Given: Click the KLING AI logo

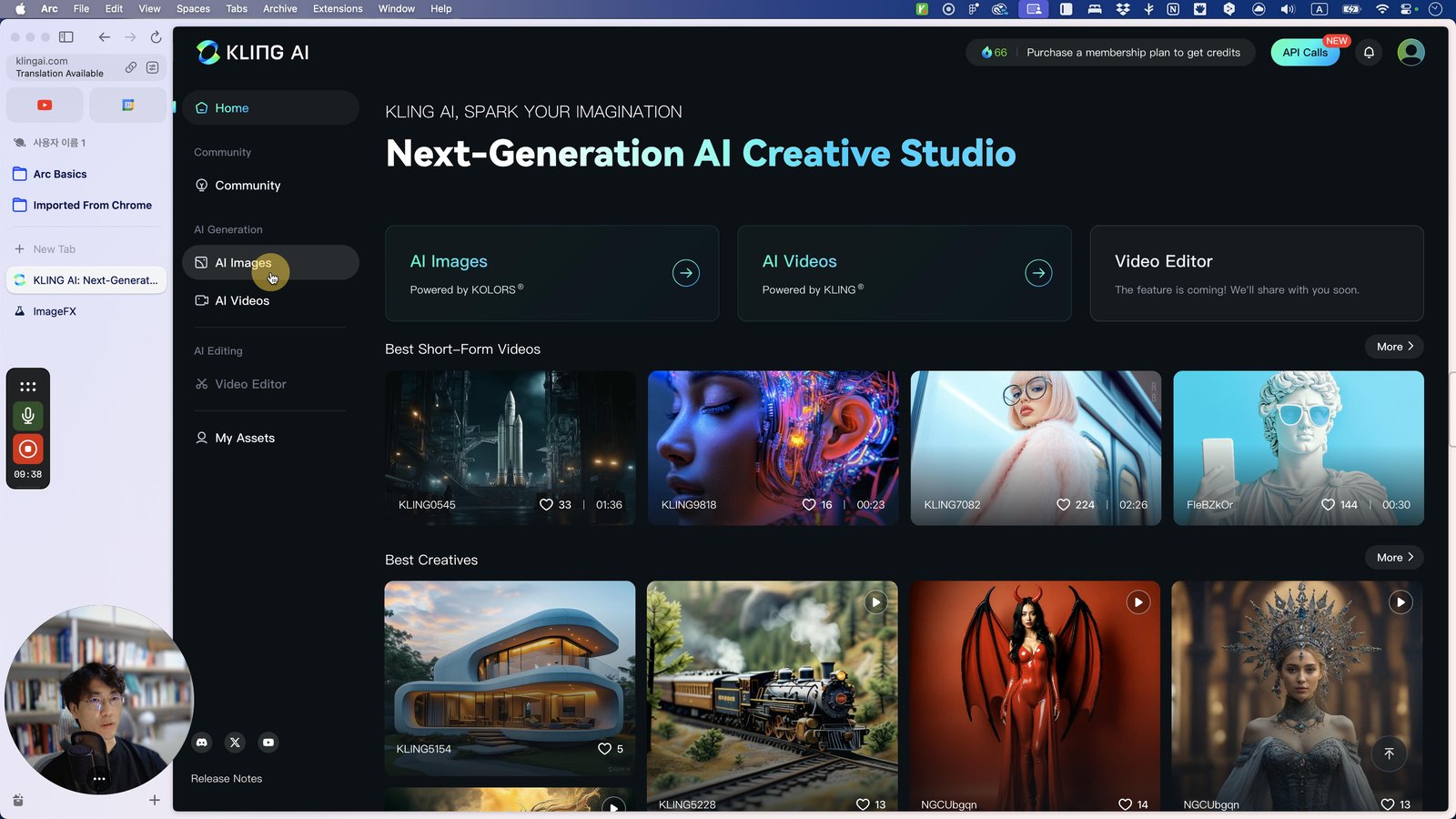Looking at the screenshot, I should click(x=253, y=53).
